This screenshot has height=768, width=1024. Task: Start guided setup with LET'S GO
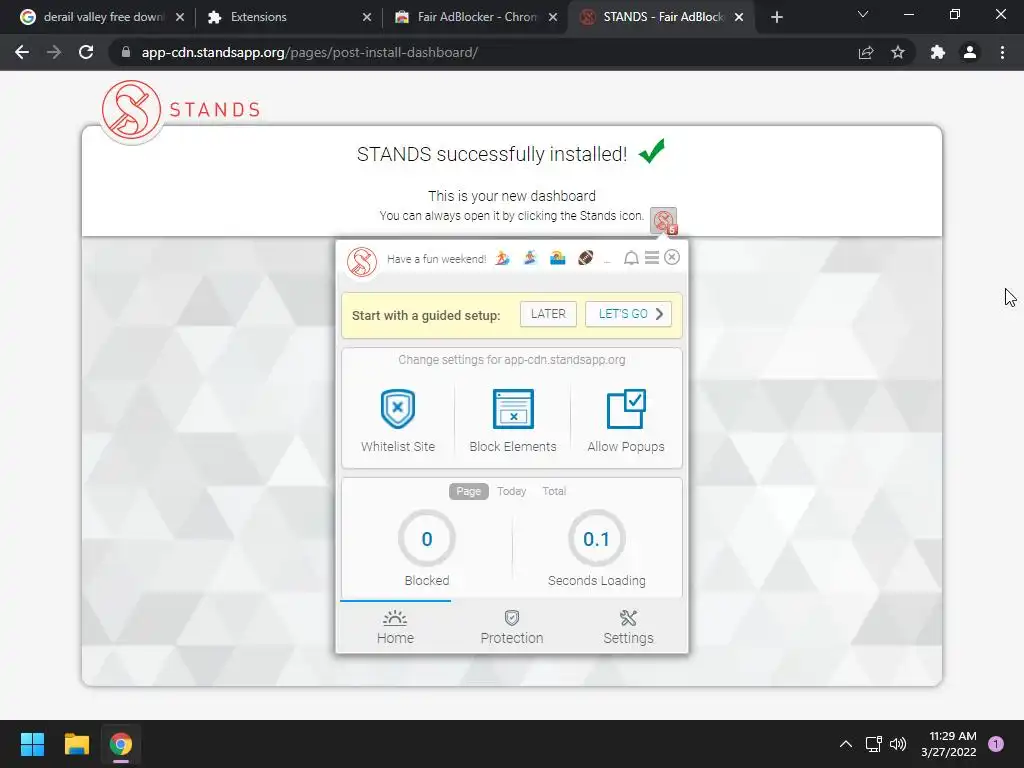628,314
